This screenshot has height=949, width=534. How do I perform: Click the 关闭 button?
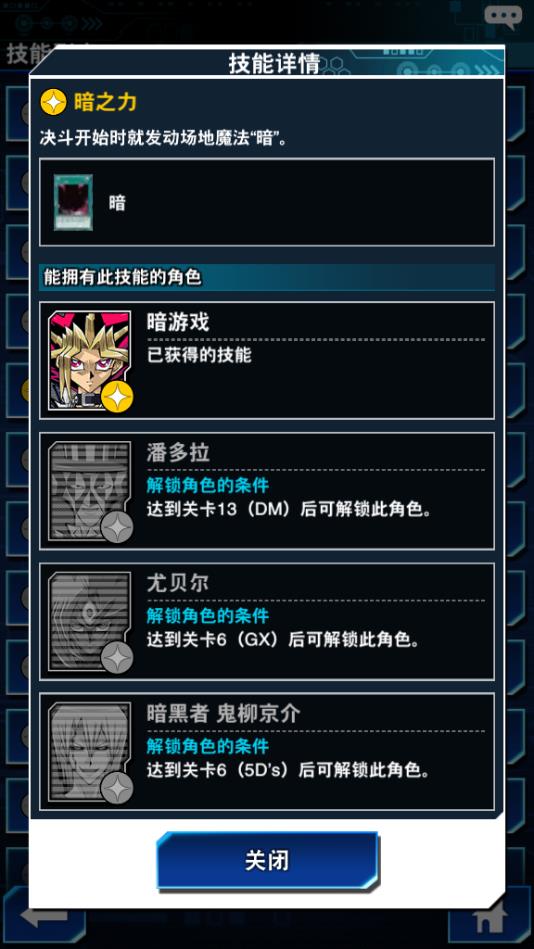tap(267, 860)
